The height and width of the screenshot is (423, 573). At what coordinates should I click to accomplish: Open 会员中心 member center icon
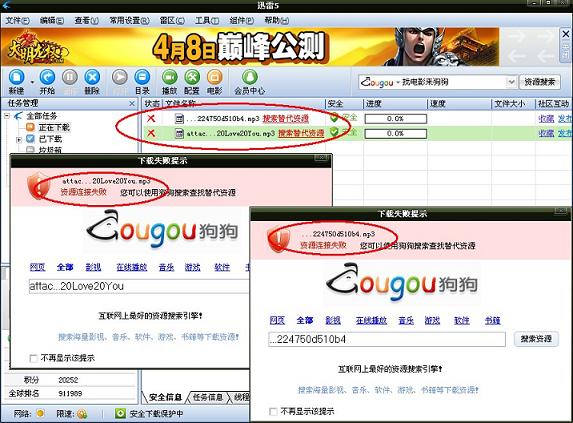tap(250, 77)
